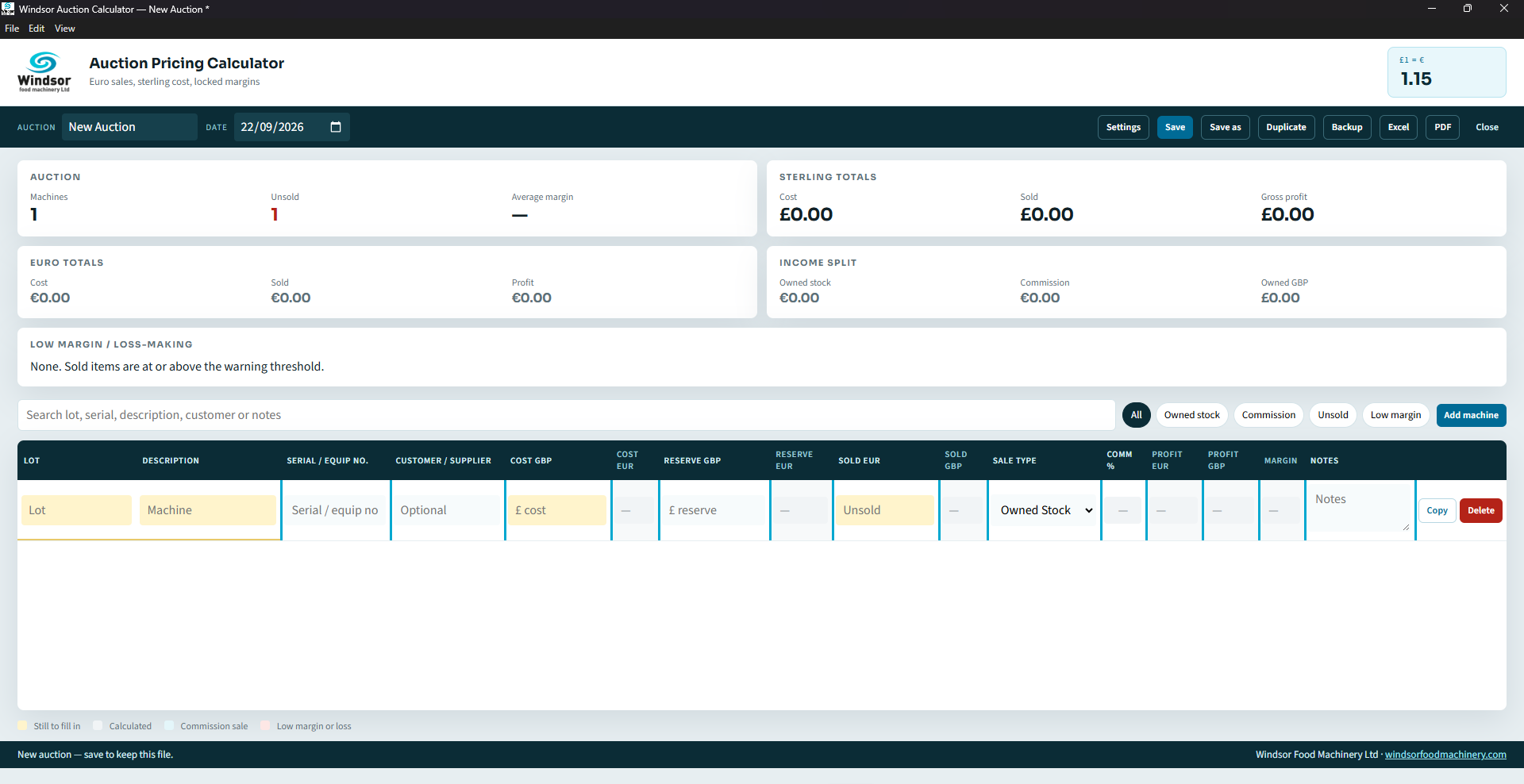
Task: Select the All filter
Action: (1137, 415)
